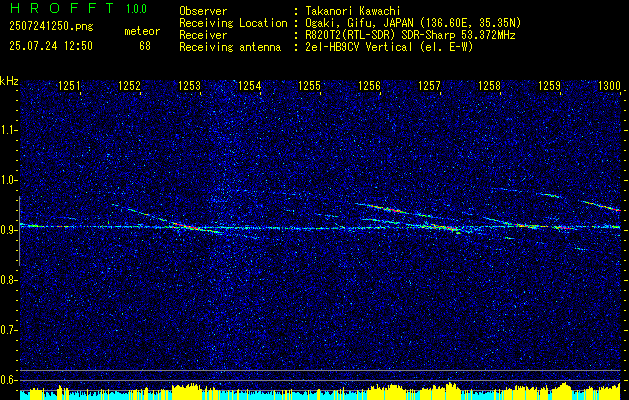Viewport: 629px width, 400px height.
Task: Click the date stamp 25.07.24 12:50
Action: [x=51, y=46]
